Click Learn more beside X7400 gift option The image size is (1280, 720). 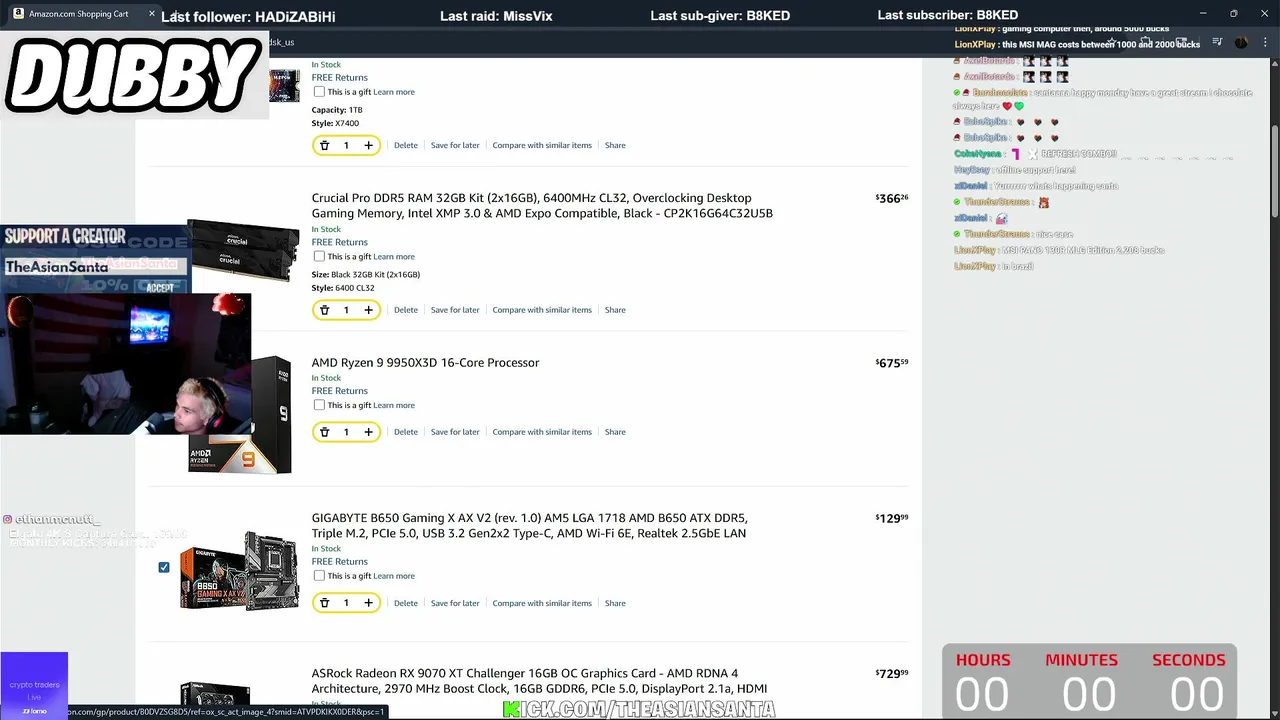(x=394, y=92)
